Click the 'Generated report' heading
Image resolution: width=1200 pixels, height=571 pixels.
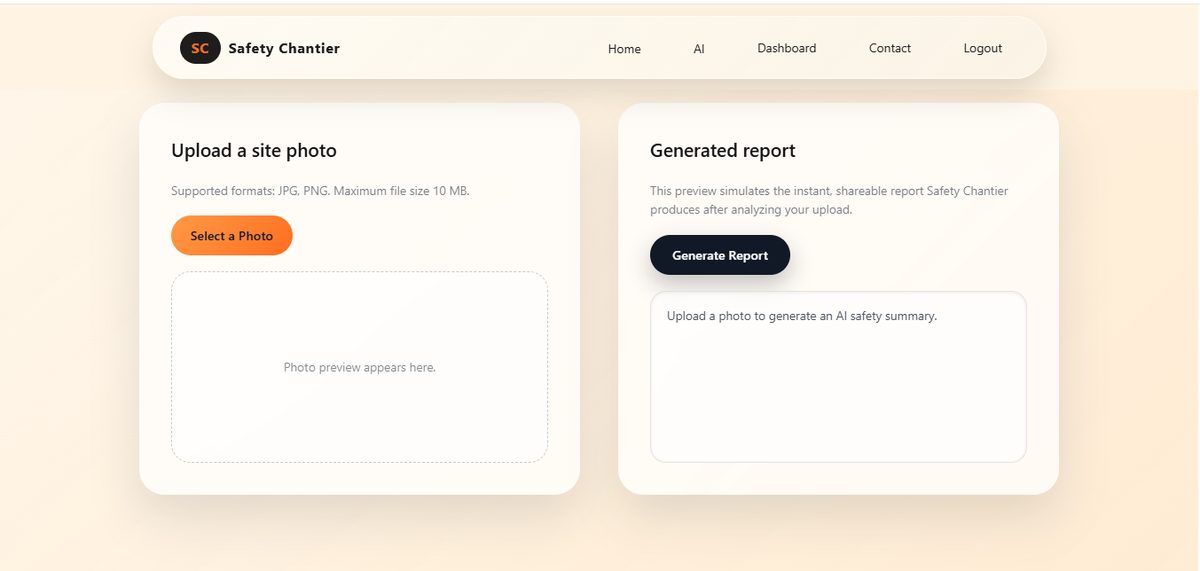[723, 151]
